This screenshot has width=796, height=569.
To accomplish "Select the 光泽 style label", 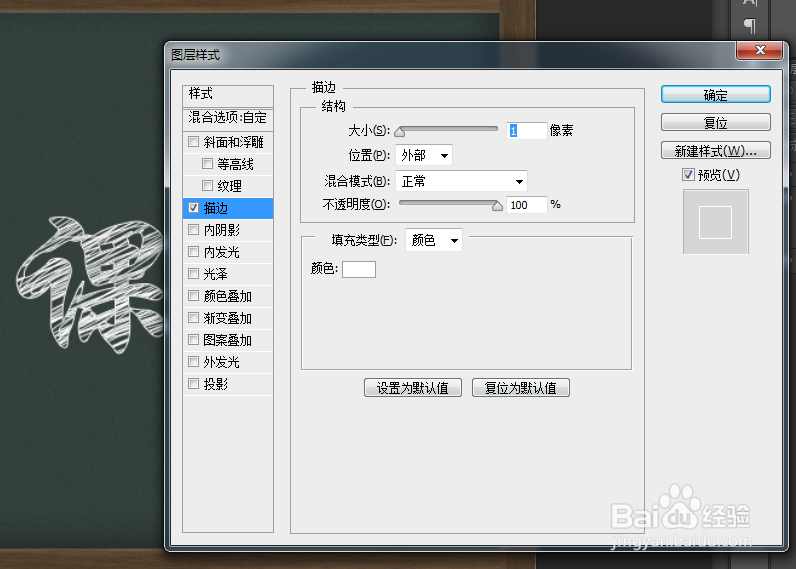I will click(x=215, y=274).
